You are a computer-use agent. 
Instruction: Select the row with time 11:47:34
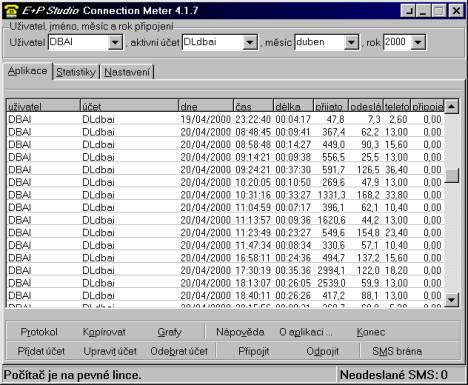[x=225, y=245]
